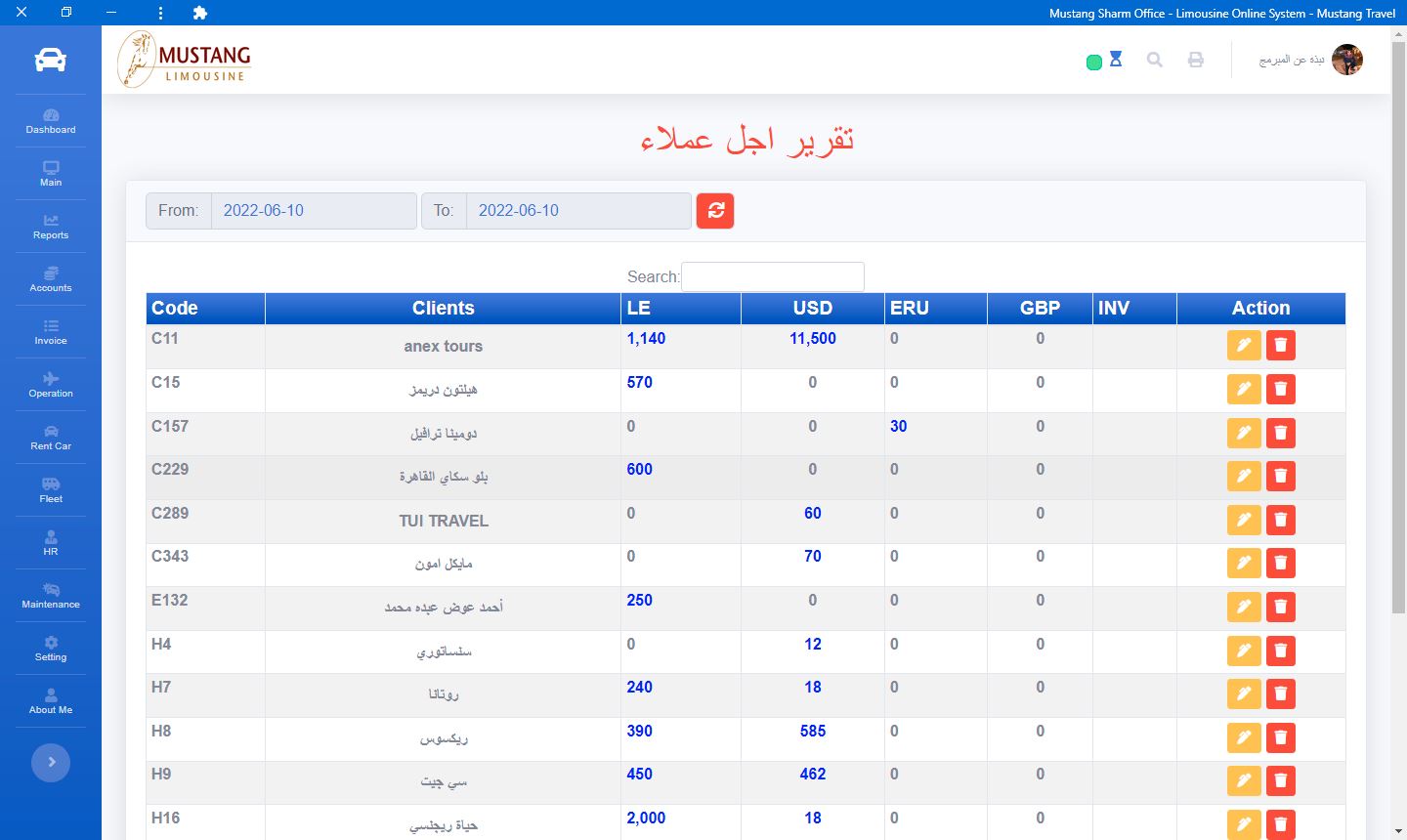Image resolution: width=1407 pixels, height=840 pixels.
Task: Open the three-dot menu in title bar
Action: 160,13
